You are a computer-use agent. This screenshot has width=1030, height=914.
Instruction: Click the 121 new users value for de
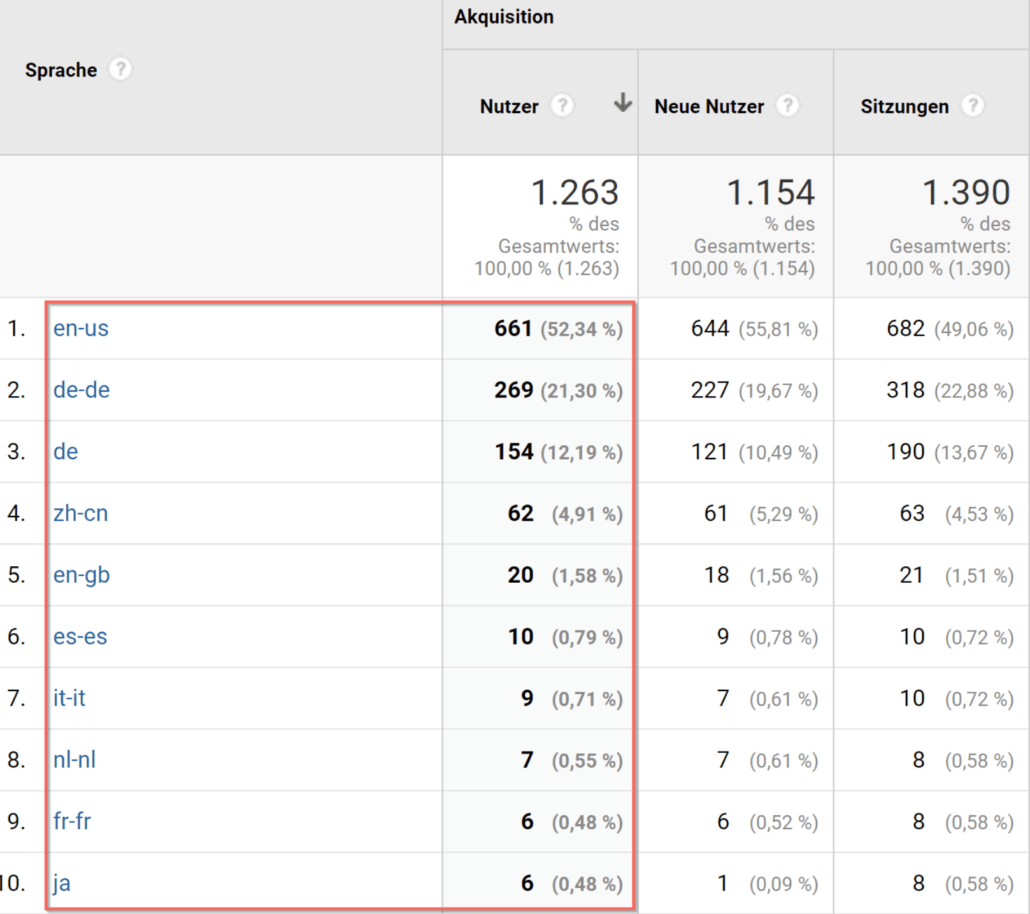(x=709, y=452)
